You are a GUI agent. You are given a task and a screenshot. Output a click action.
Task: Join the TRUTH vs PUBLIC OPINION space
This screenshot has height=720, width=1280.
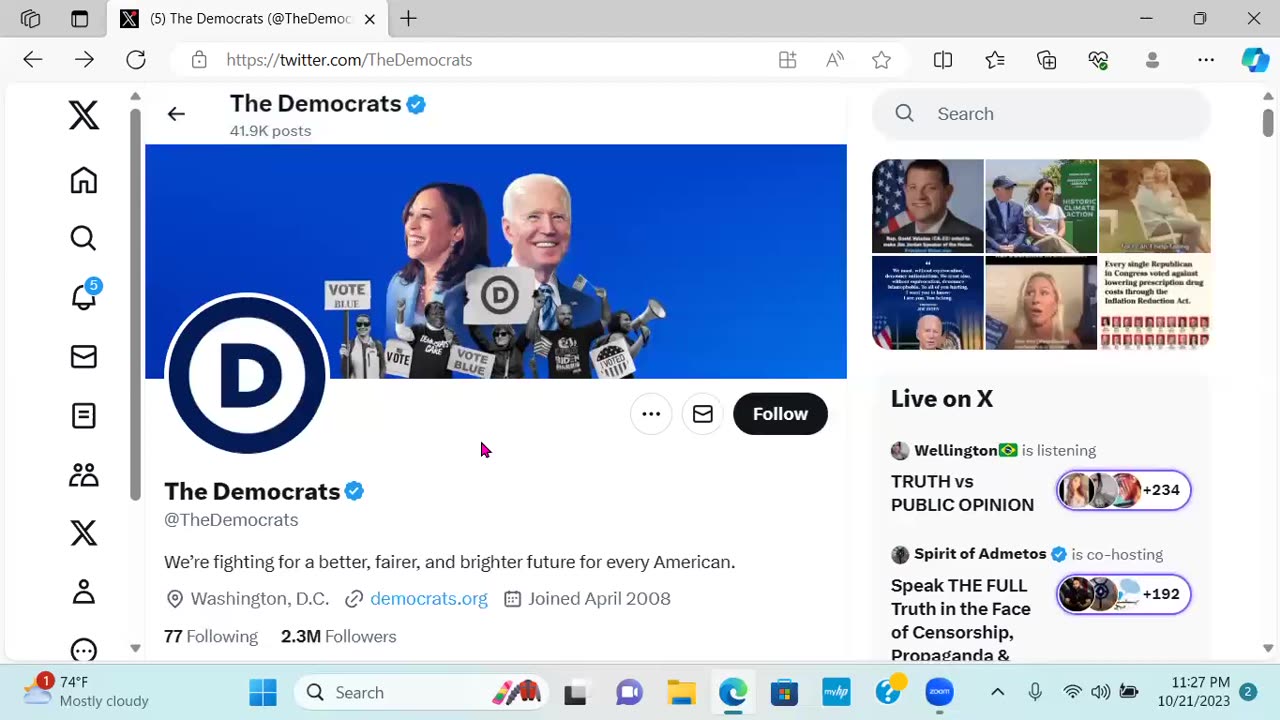pyautogui.click(x=962, y=493)
